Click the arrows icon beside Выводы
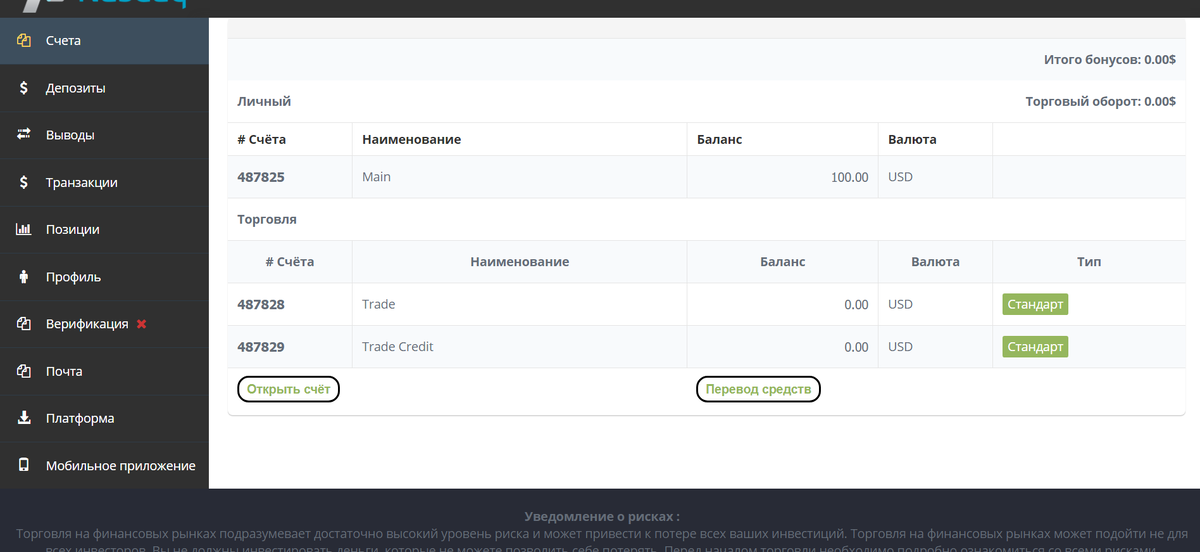Viewport: 1200px width, 552px height. tap(24, 135)
